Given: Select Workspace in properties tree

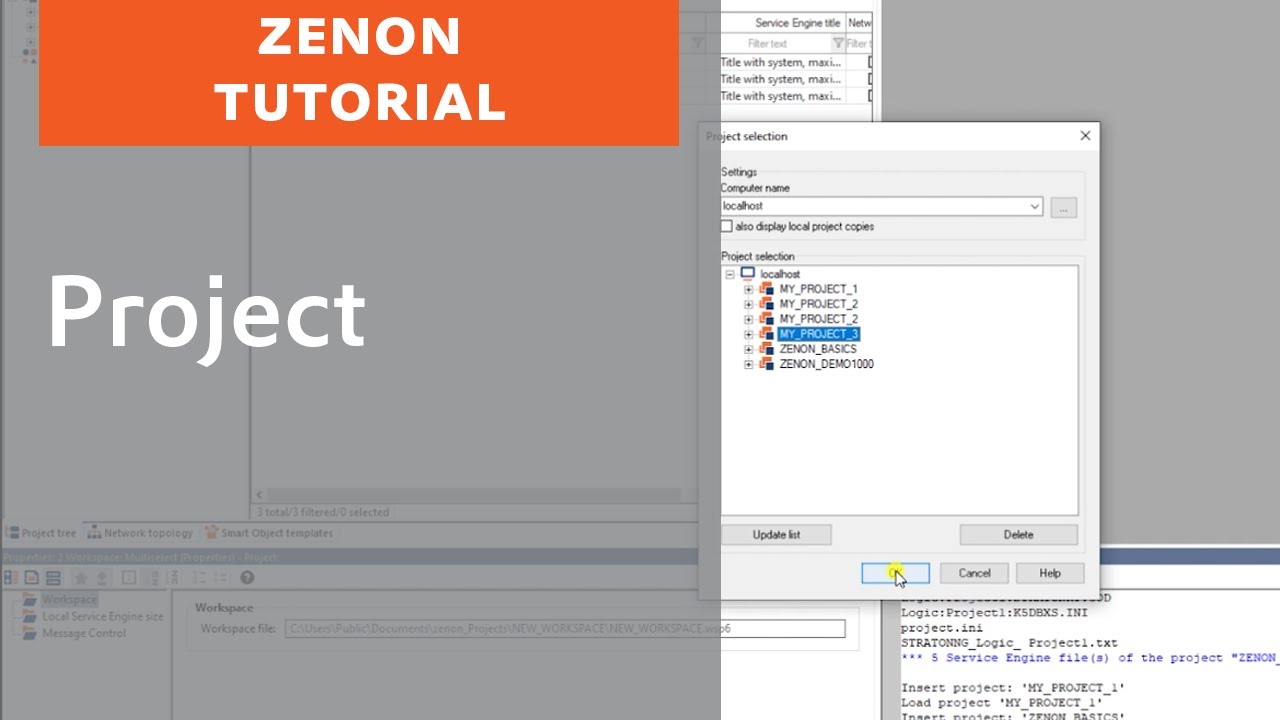Looking at the screenshot, I should (69, 600).
